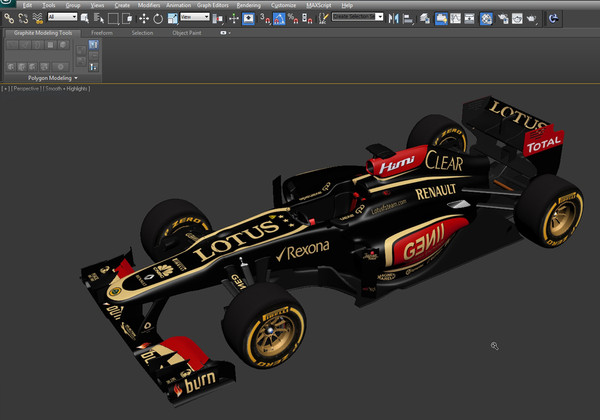The height and width of the screenshot is (420, 600).
Task: Toggle the Percent Snap icon
Action: 293,18
